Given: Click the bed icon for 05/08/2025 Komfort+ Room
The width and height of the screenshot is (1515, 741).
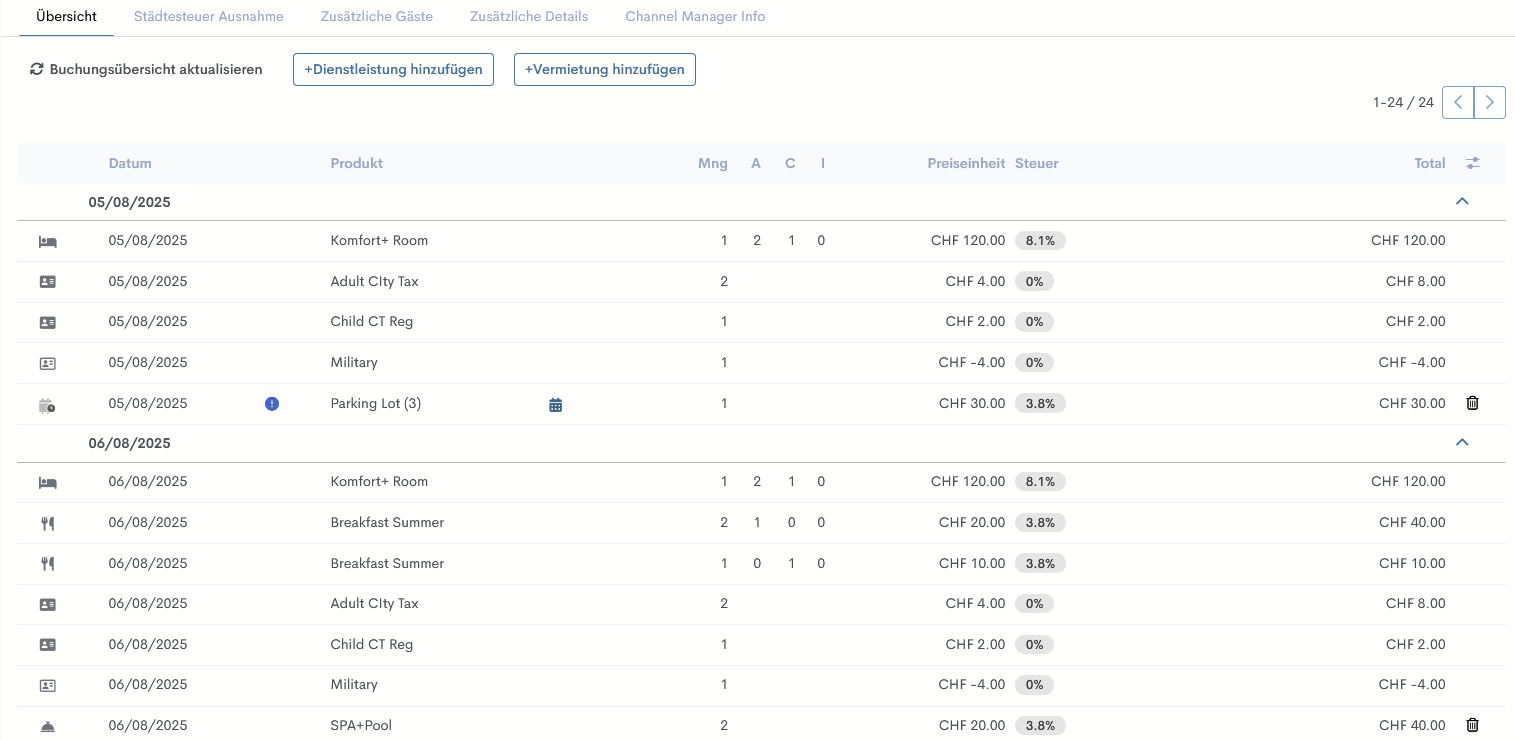Looking at the screenshot, I should pyautogui.click(x=47, y=241).
